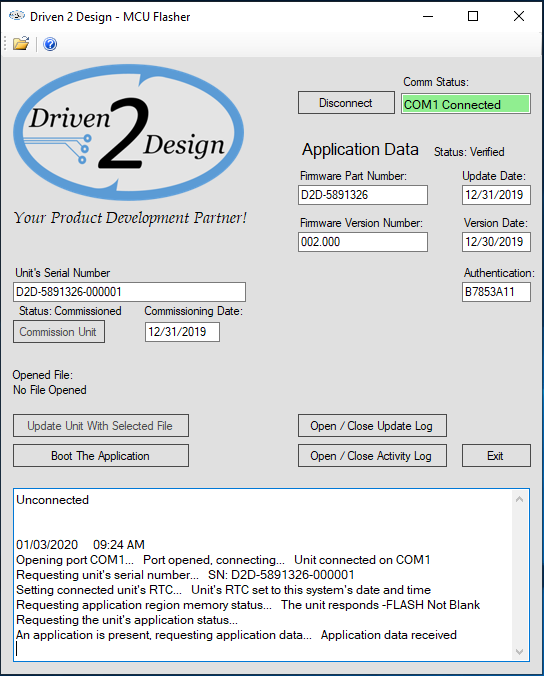Image resolution: width=544 pixels, height=676 pixels.
Task: Click Open / Close Activity Log
Action: click(x=372, y=456)
